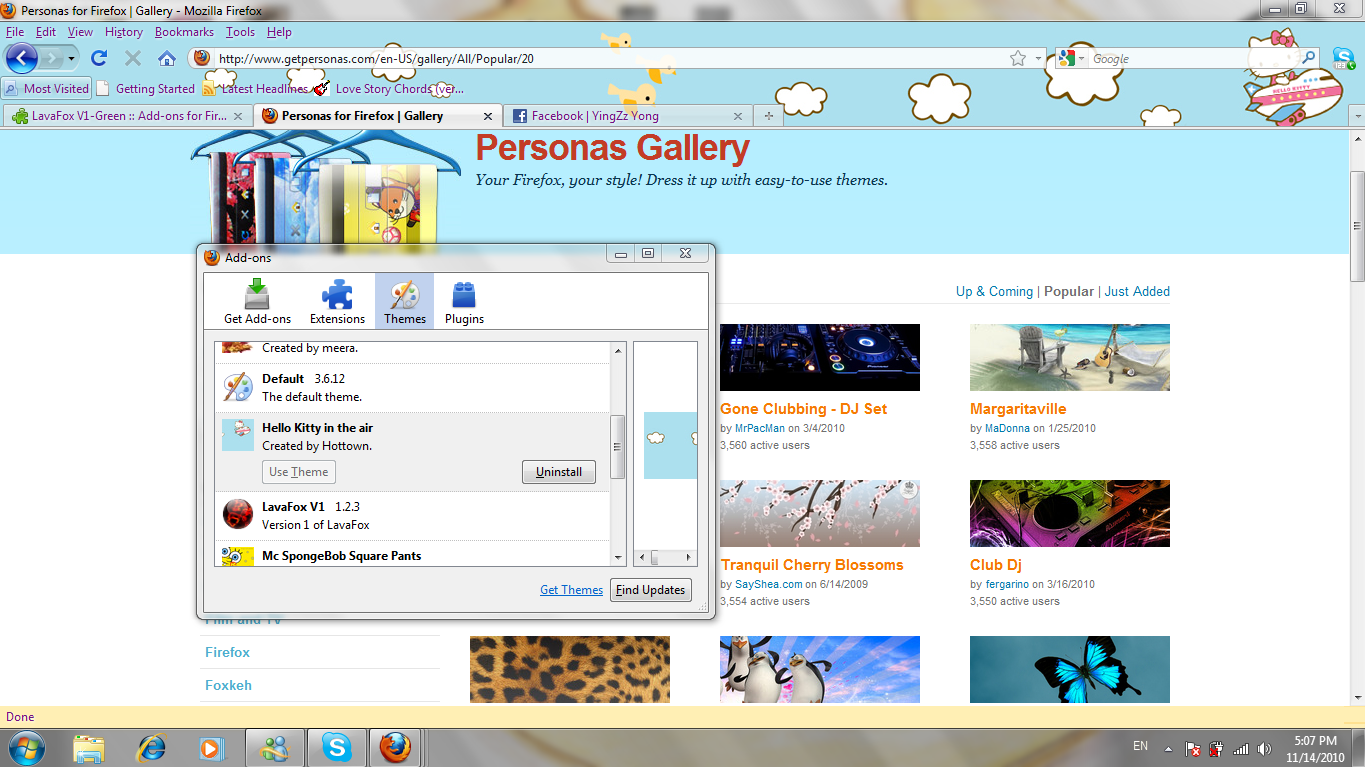List all tabs dropdown arrow
The width and height of the screenshot is (1365, 767).
click(x=1358, y=116)
